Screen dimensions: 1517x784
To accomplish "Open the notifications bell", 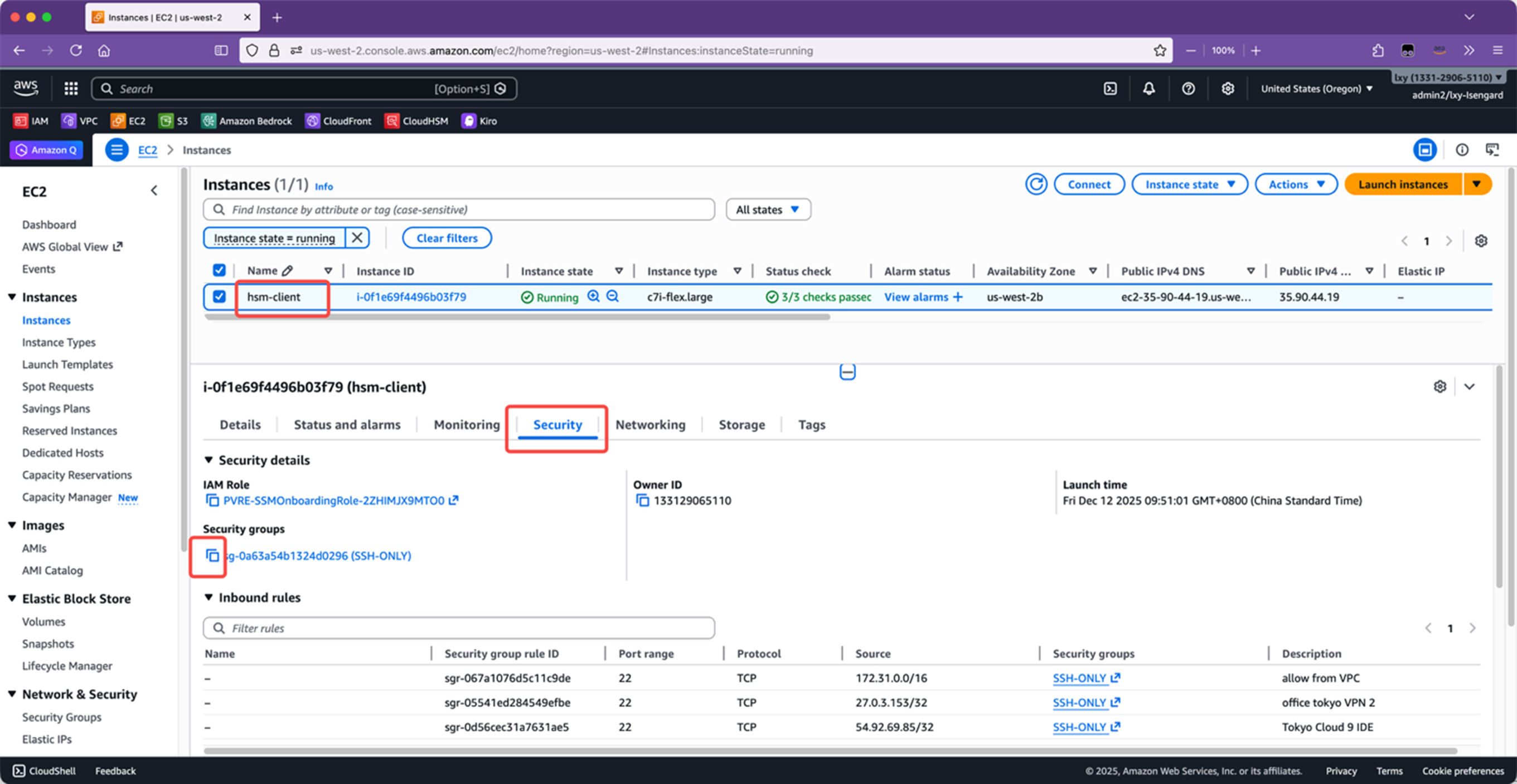I will point(1149,89).
